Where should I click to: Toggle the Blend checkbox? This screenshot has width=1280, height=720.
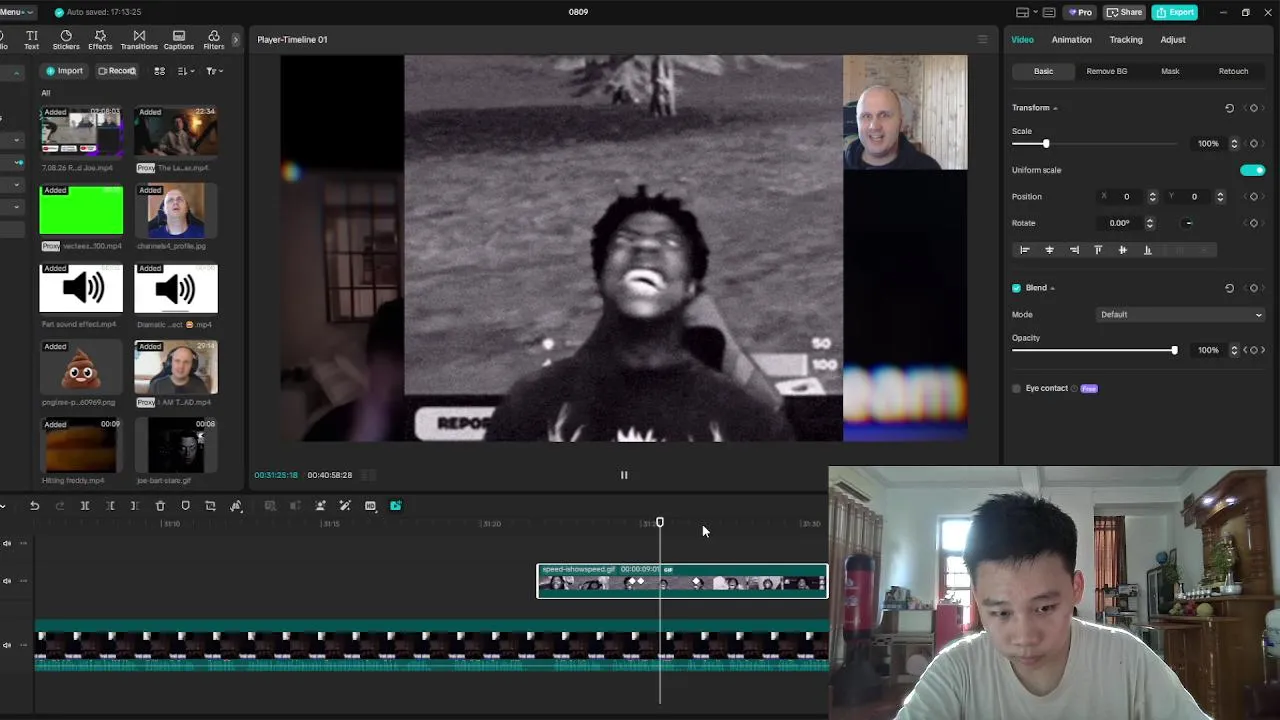[1016, 288]
